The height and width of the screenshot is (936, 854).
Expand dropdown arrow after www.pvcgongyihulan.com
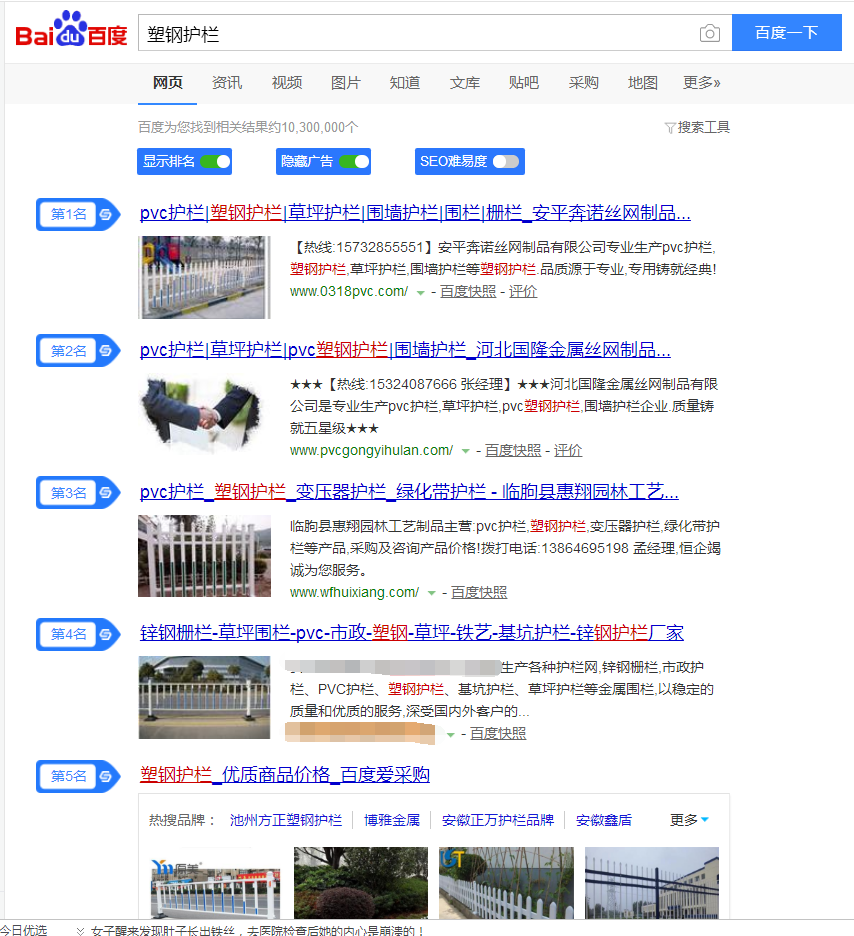coord(465,451)
